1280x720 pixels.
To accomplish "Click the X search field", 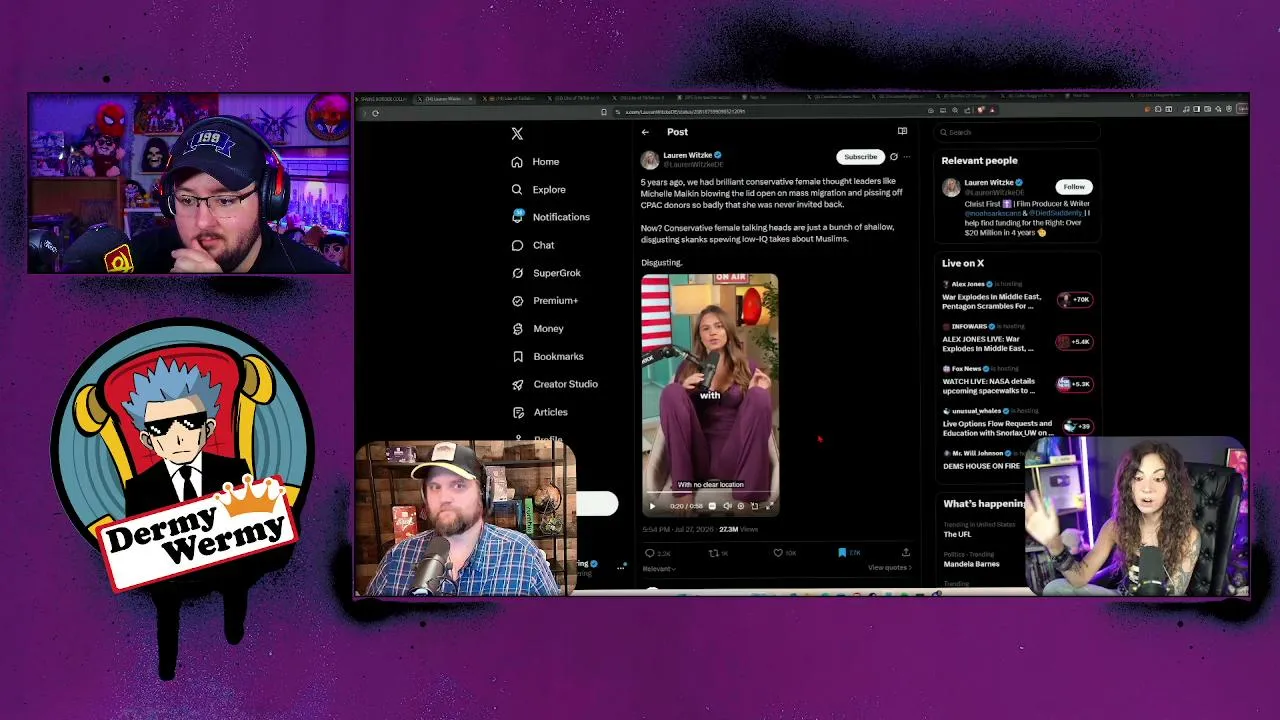I will click(x=1018, y=132).
